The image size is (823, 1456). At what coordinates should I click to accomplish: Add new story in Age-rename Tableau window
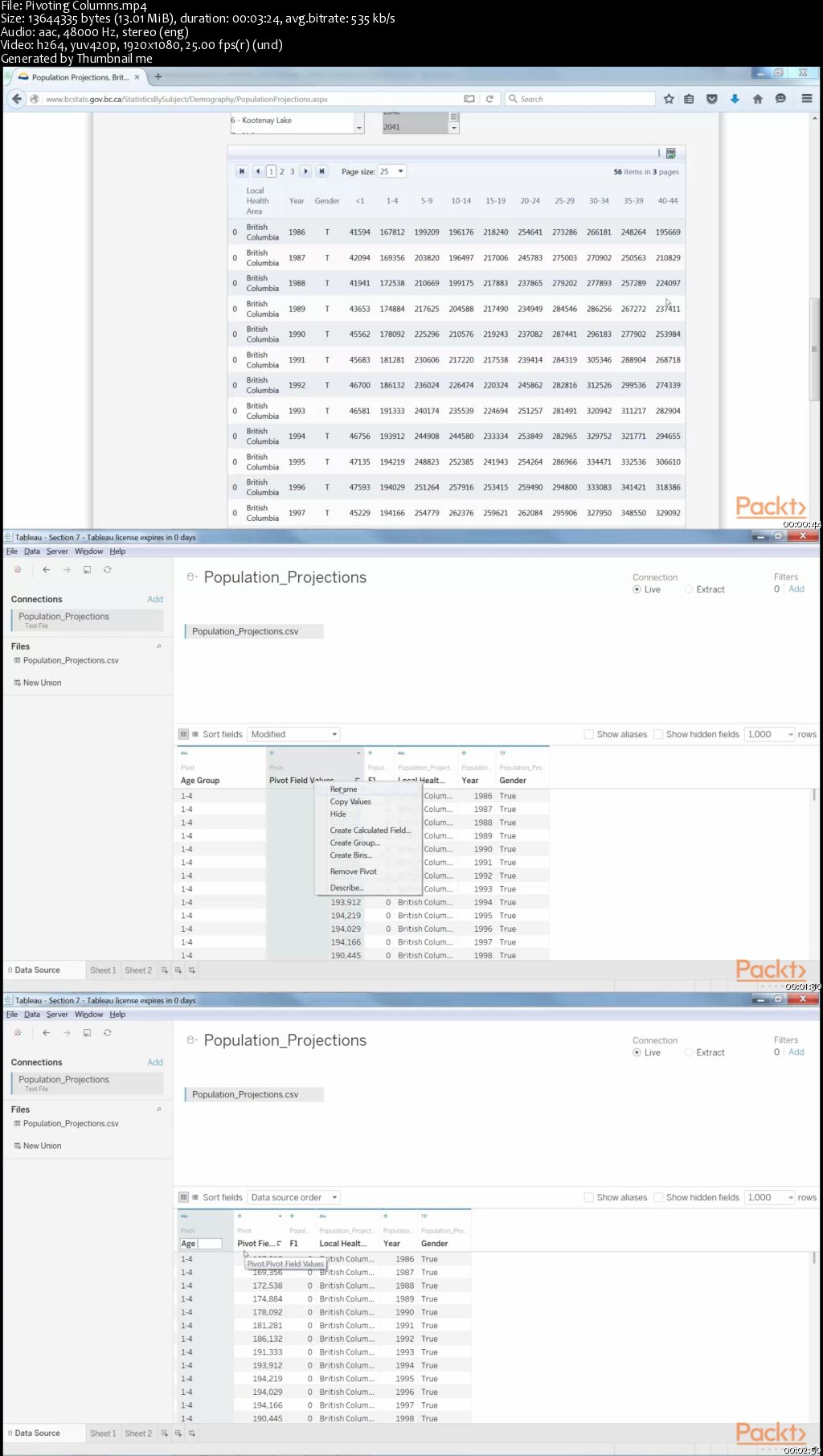point(192,1433)
